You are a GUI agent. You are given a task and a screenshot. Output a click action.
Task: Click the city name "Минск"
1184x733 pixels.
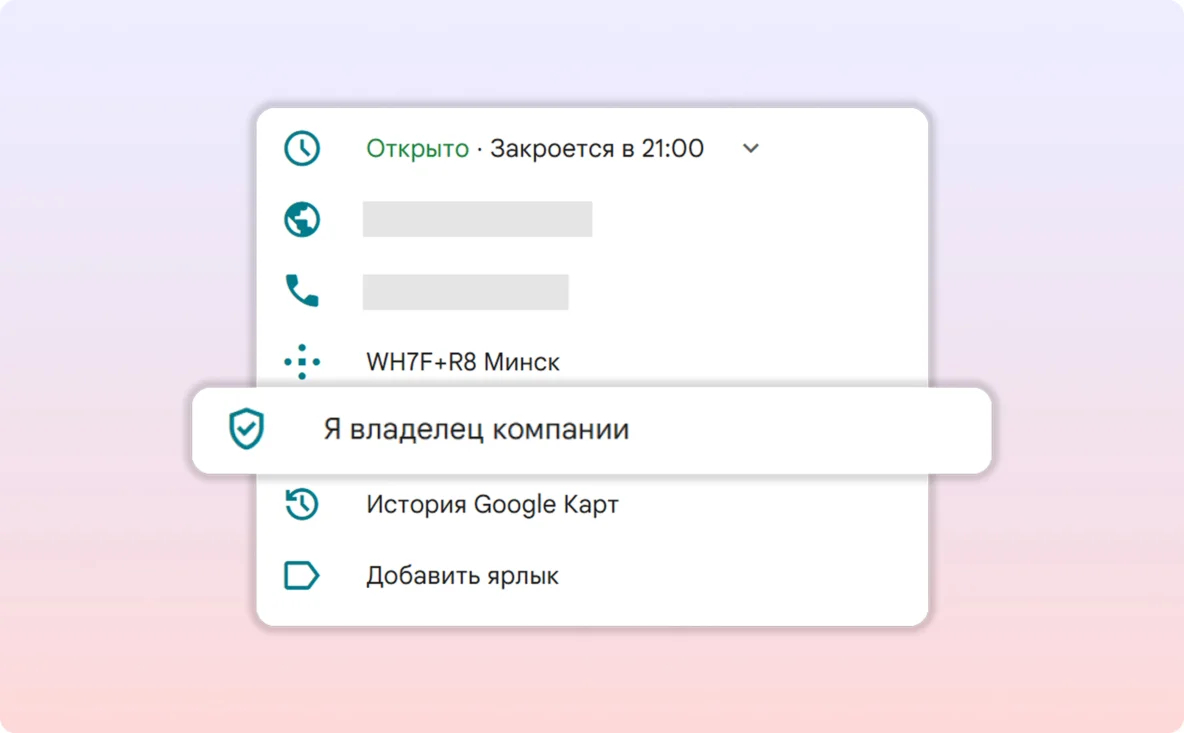coord(522,362)
